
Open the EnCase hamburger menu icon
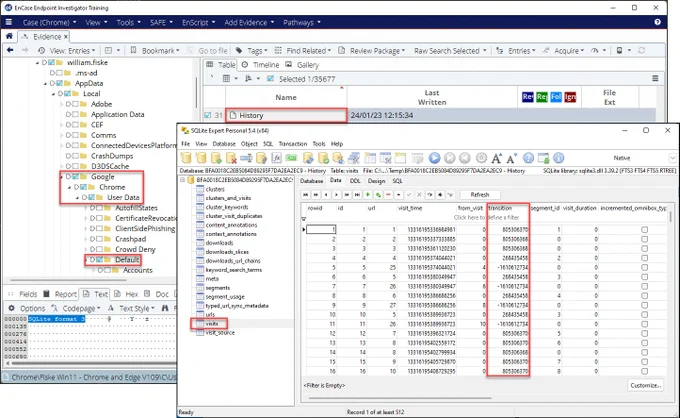9,22
